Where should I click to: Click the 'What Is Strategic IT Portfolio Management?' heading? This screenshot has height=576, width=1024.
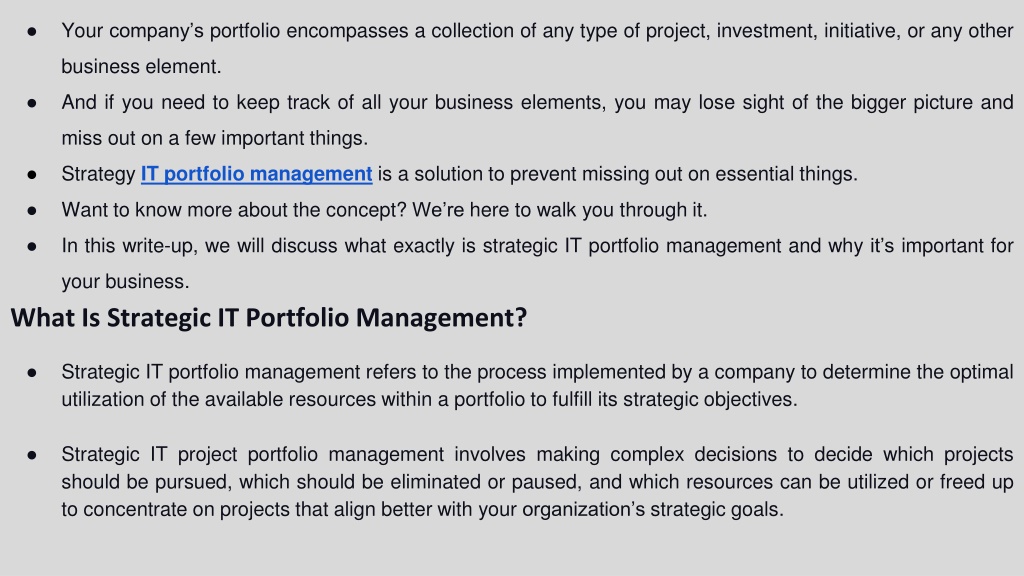tap(268, 317)
